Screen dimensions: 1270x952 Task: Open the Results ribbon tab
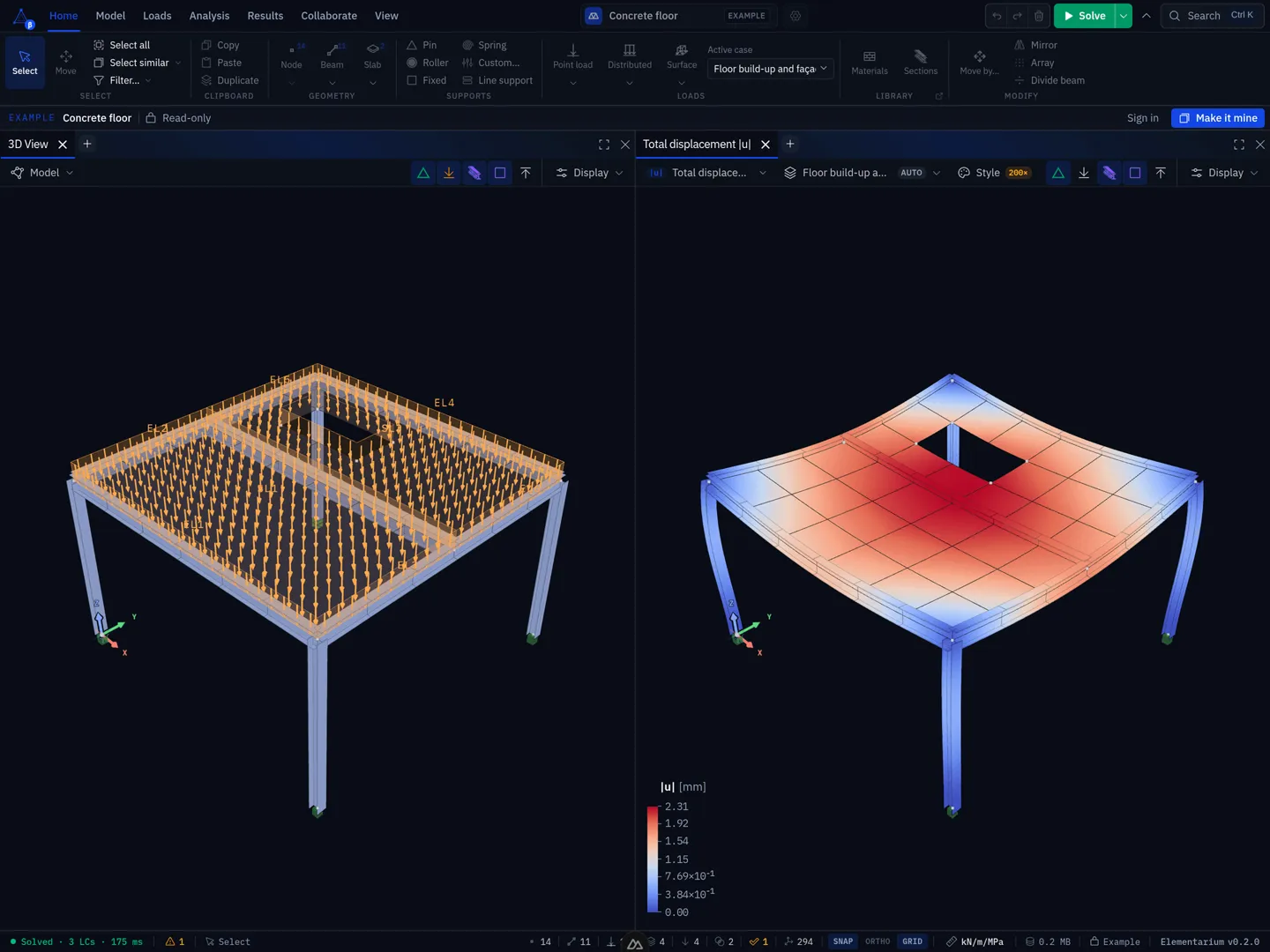pos(265,16)
